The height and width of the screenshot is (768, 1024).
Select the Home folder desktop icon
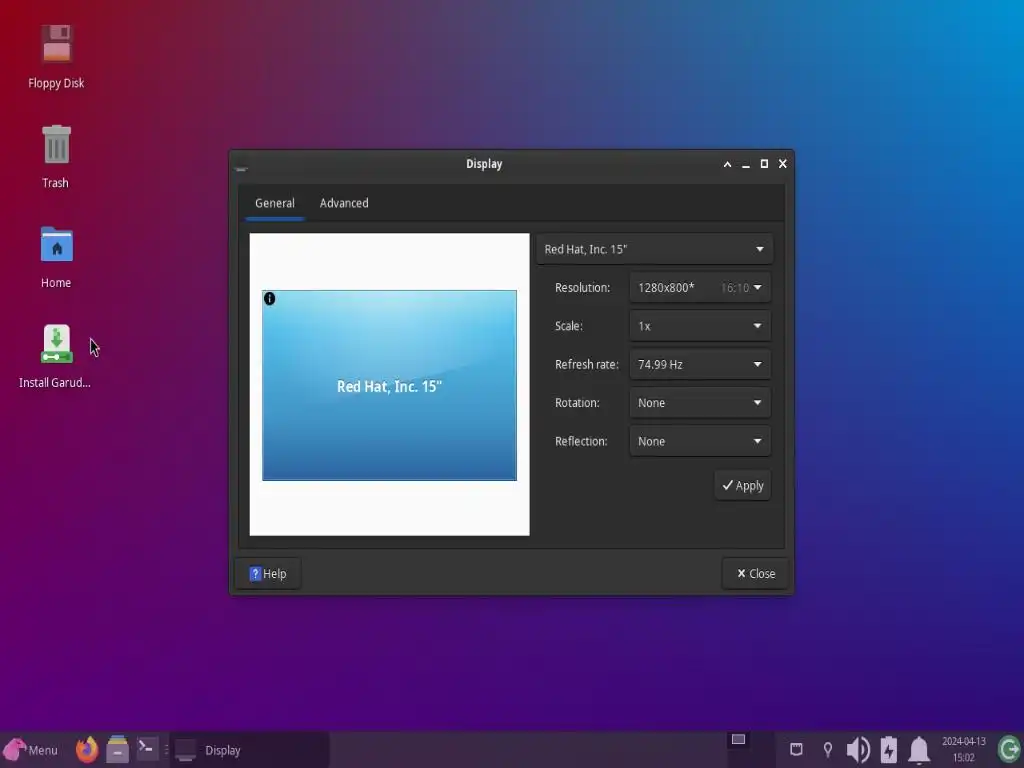point(56,244)
